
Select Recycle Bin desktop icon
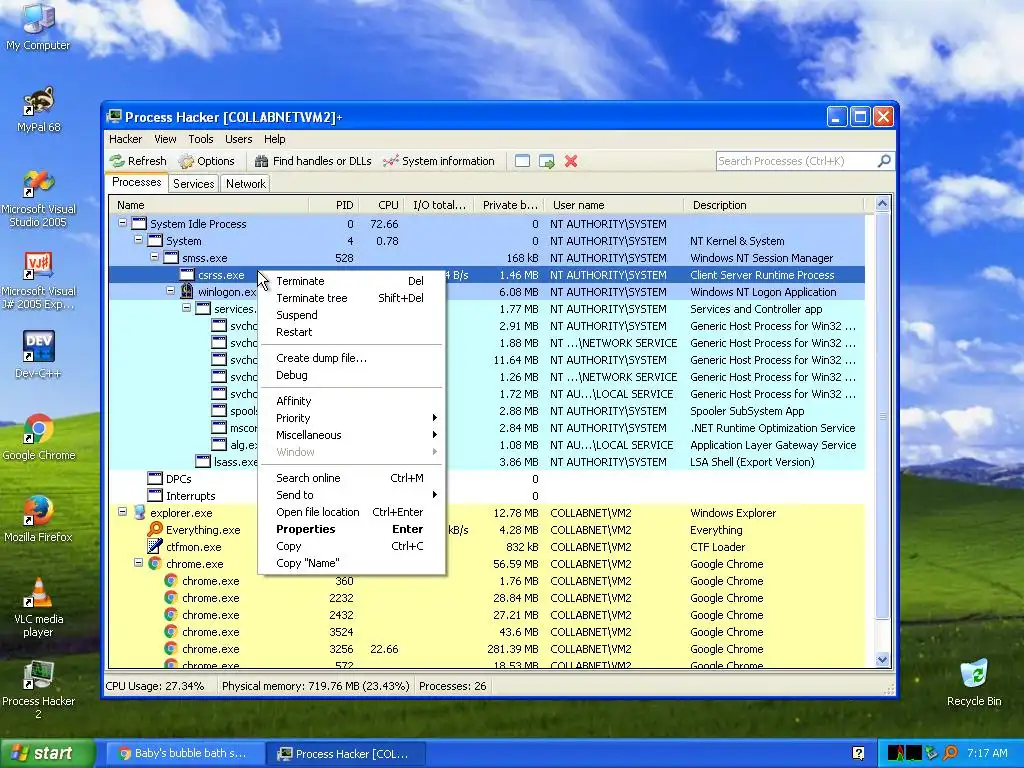(974, 682)
